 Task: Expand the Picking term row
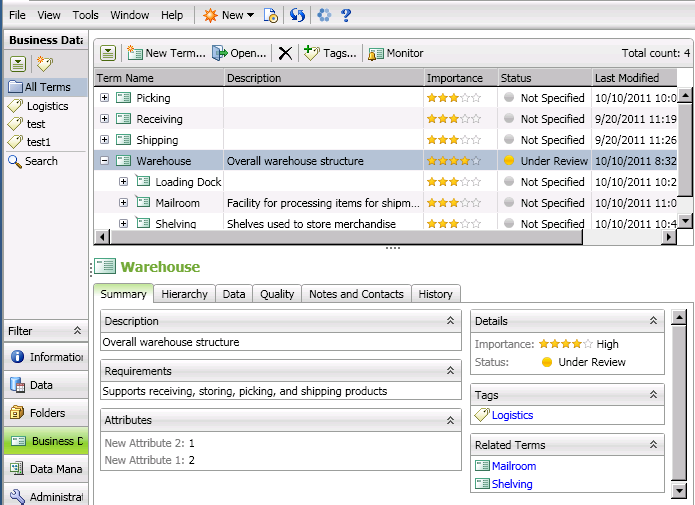[x=105, y=98]
